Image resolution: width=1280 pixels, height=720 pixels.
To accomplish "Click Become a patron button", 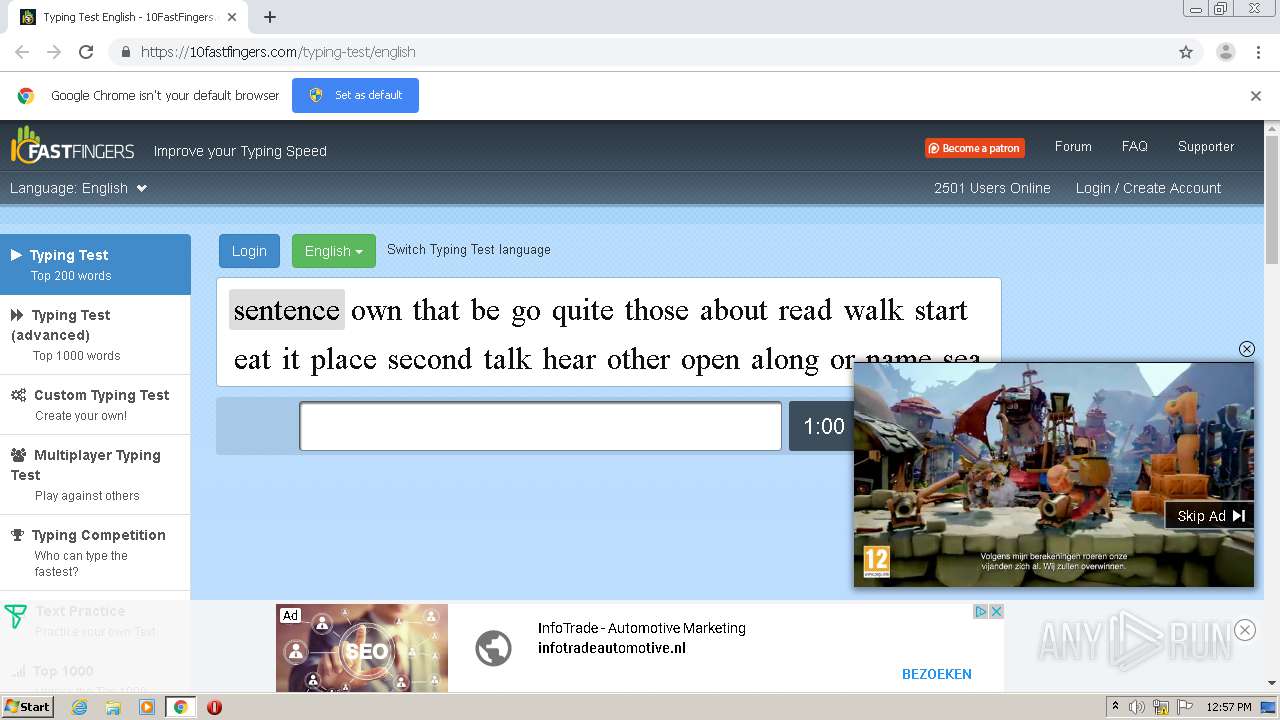I will pyautogui.click(x=974, y=148).
